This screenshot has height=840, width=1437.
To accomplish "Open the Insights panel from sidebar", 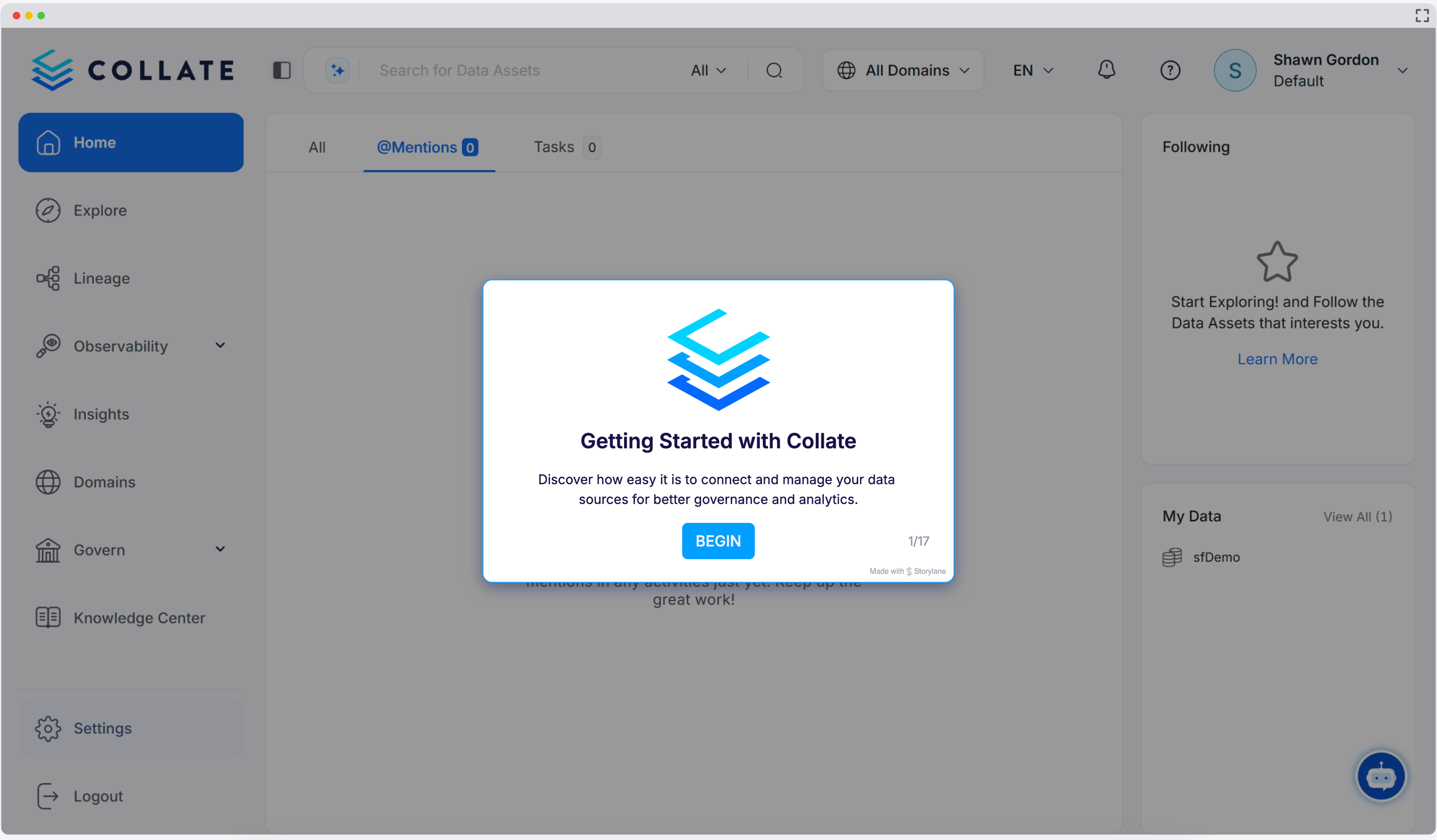I will coord(101,414).
